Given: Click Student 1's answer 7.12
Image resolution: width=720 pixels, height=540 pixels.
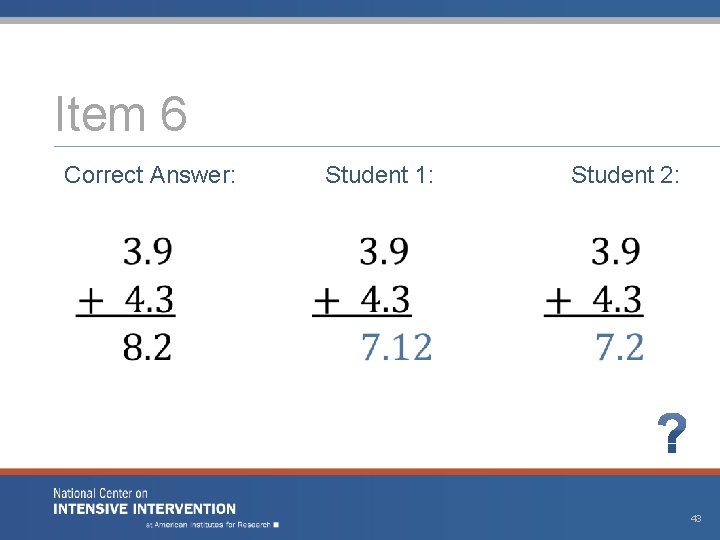Looking at the screenshot, I should coord(397,347).
